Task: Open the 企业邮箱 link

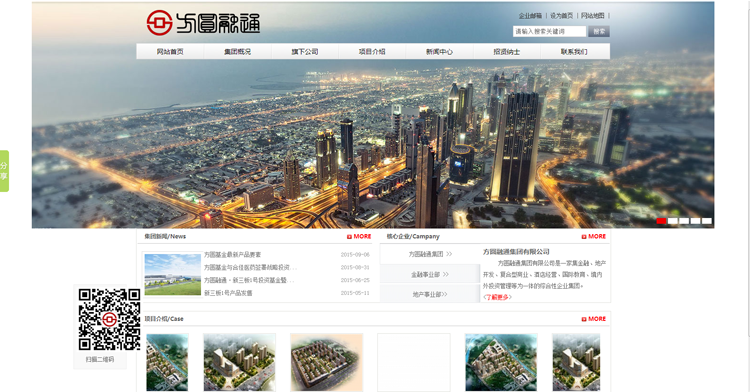Action: [x=530, y=16]
